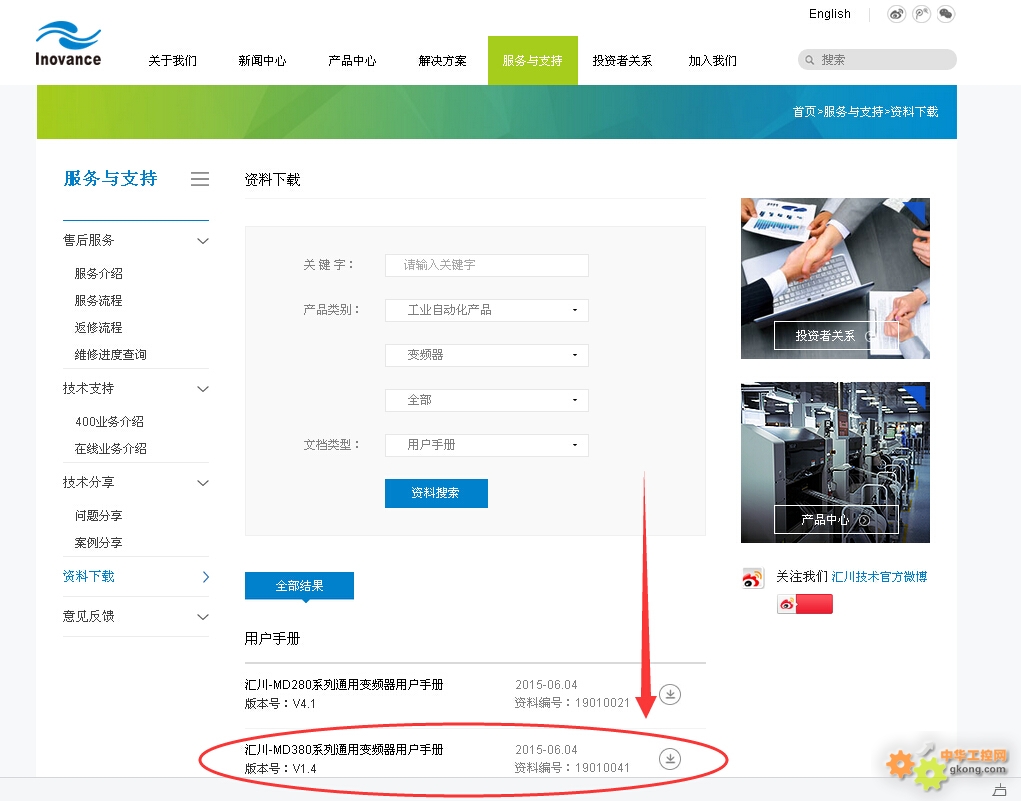The width and height of the screenshot is (1021, 801).
Task: Click the 产品中心 banner button
Action: (836, 519)
